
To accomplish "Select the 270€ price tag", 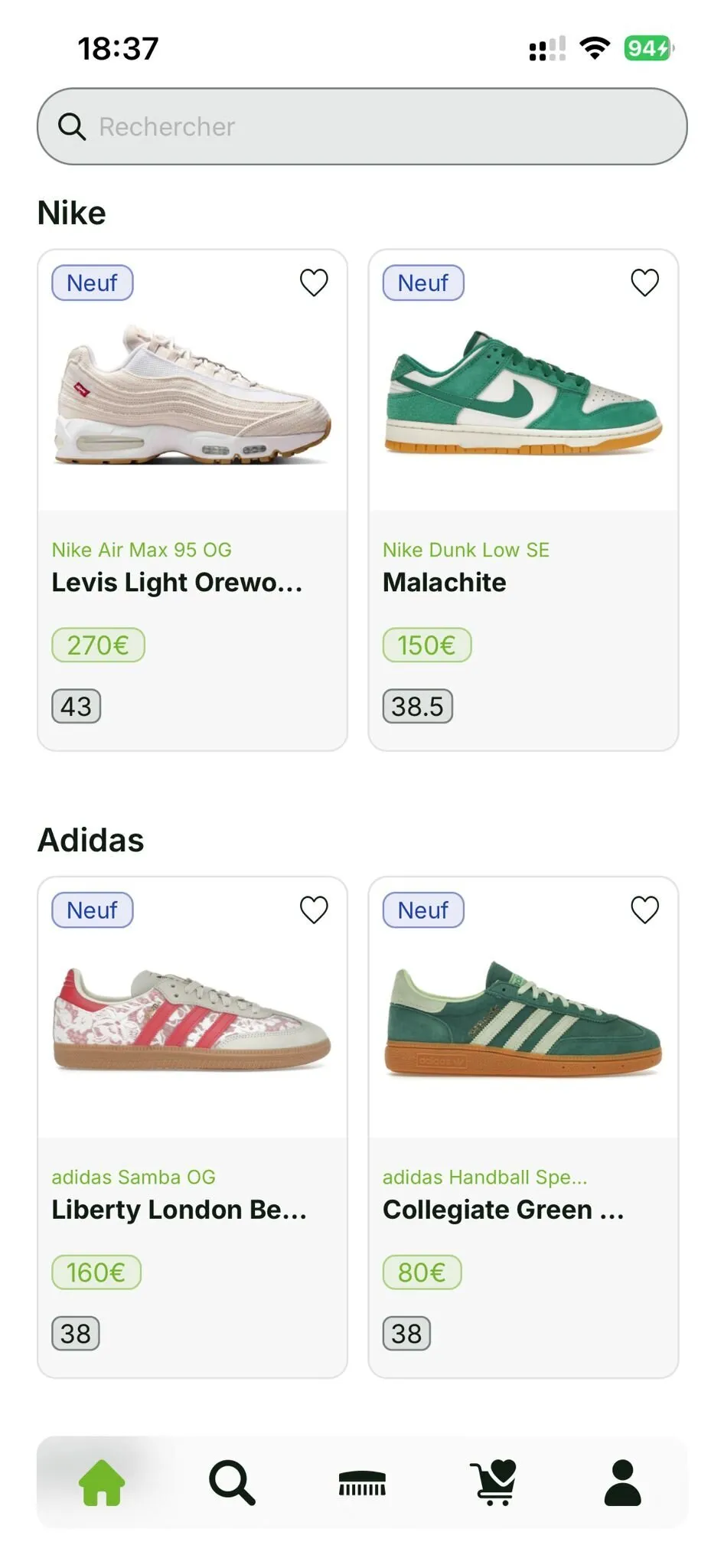I will pyautogui.click(x=98, y=645).
